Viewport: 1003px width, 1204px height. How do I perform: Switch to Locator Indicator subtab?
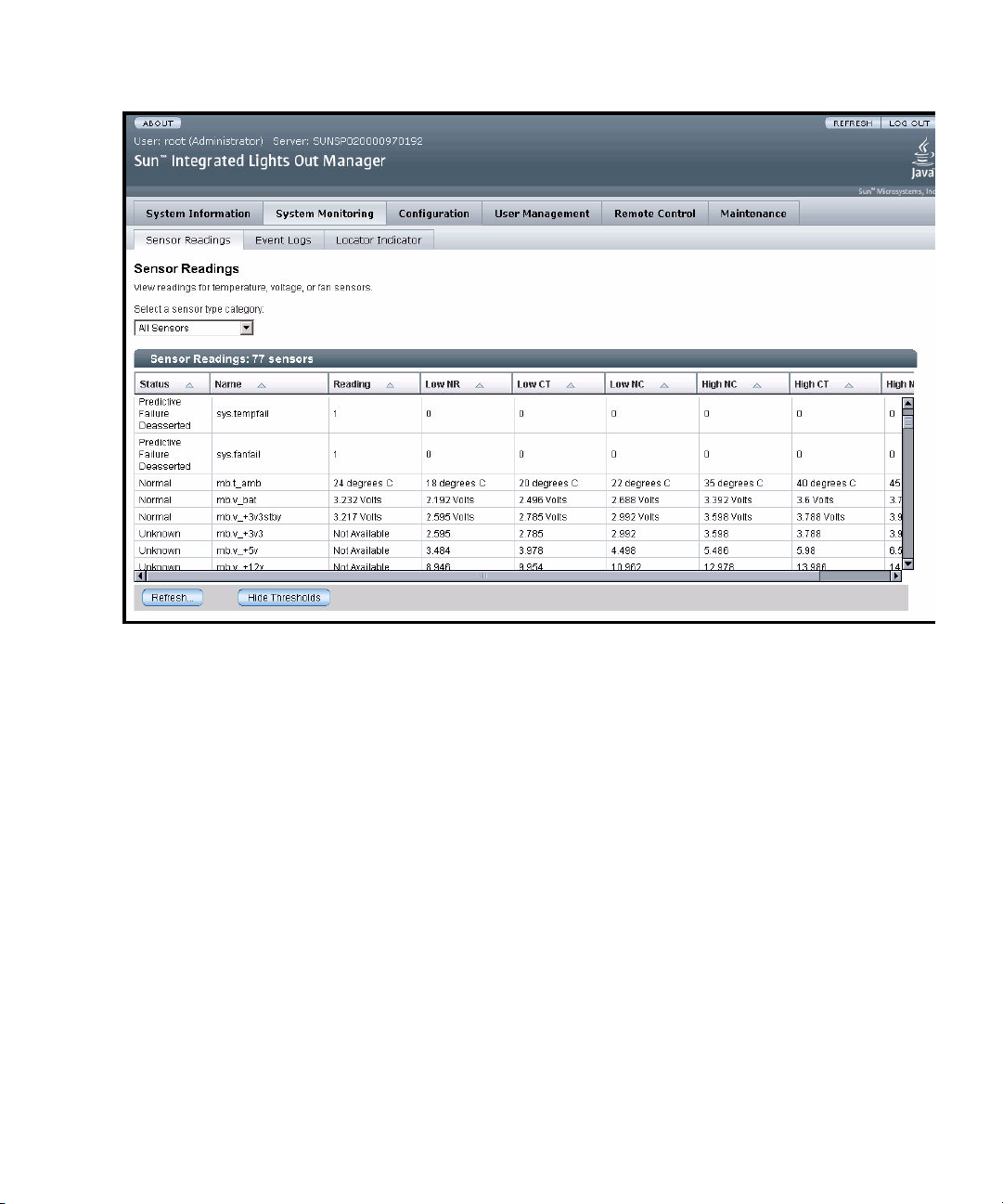tap(379, 240)
